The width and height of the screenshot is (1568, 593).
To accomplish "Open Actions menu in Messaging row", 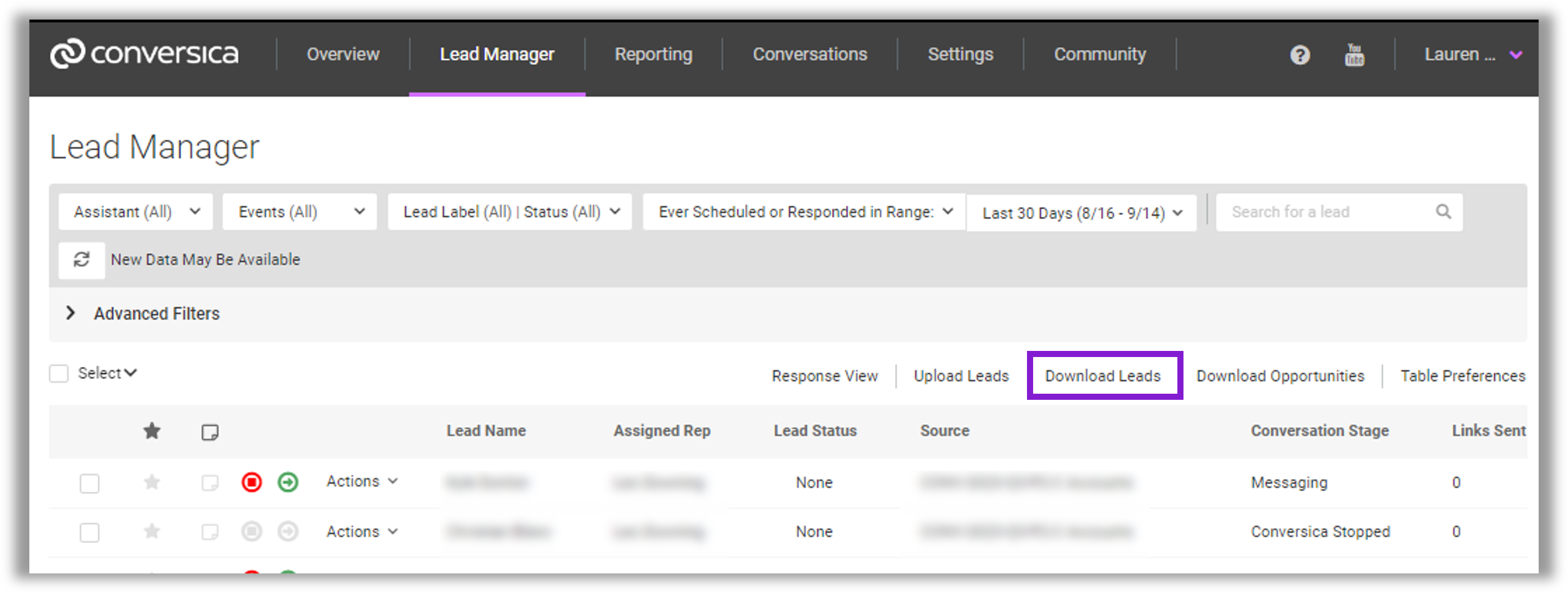I will [362, 482].
